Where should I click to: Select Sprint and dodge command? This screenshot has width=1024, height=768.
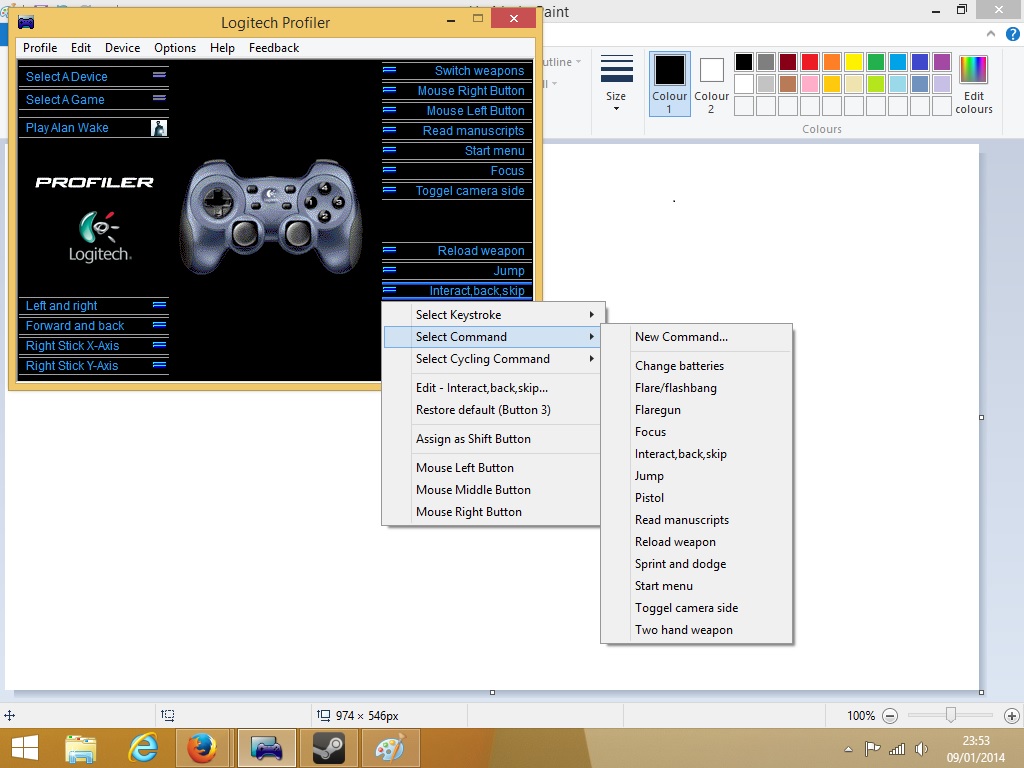coord(696,564)
